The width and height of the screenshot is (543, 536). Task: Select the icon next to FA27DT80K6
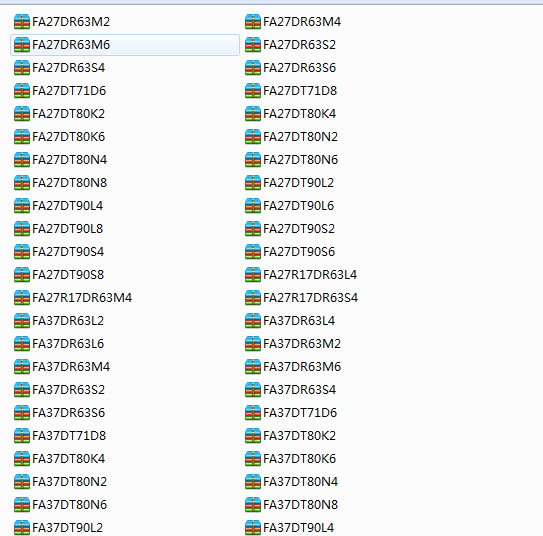tap(22, 137)
